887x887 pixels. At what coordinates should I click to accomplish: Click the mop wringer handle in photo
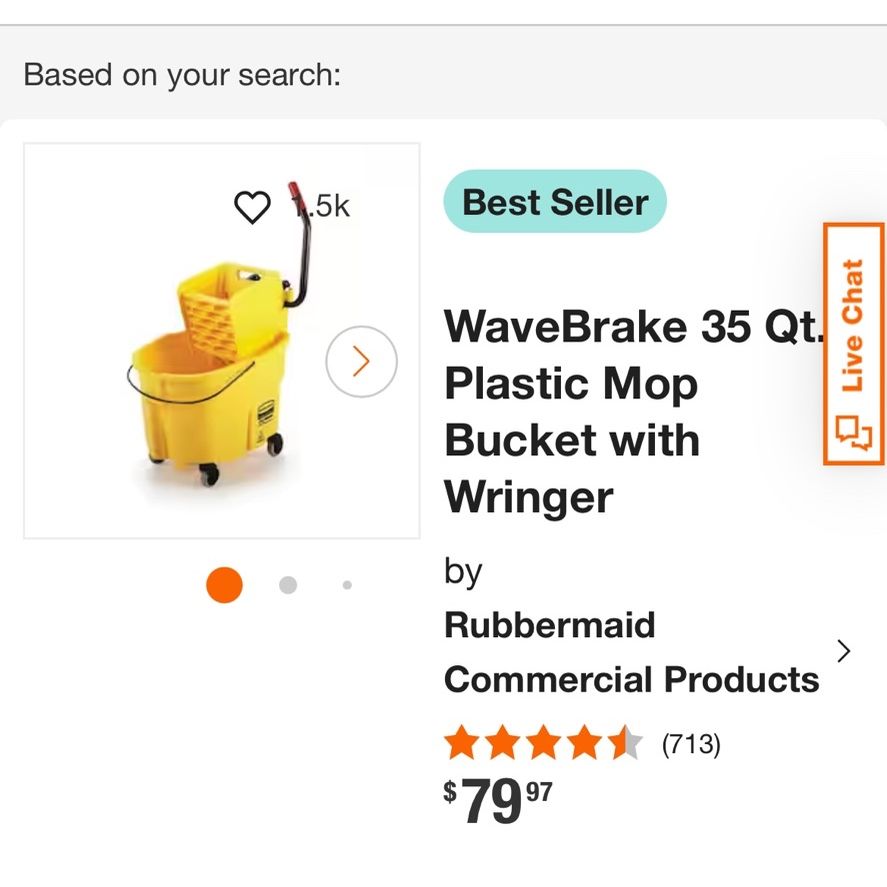(x=300, y=243)
